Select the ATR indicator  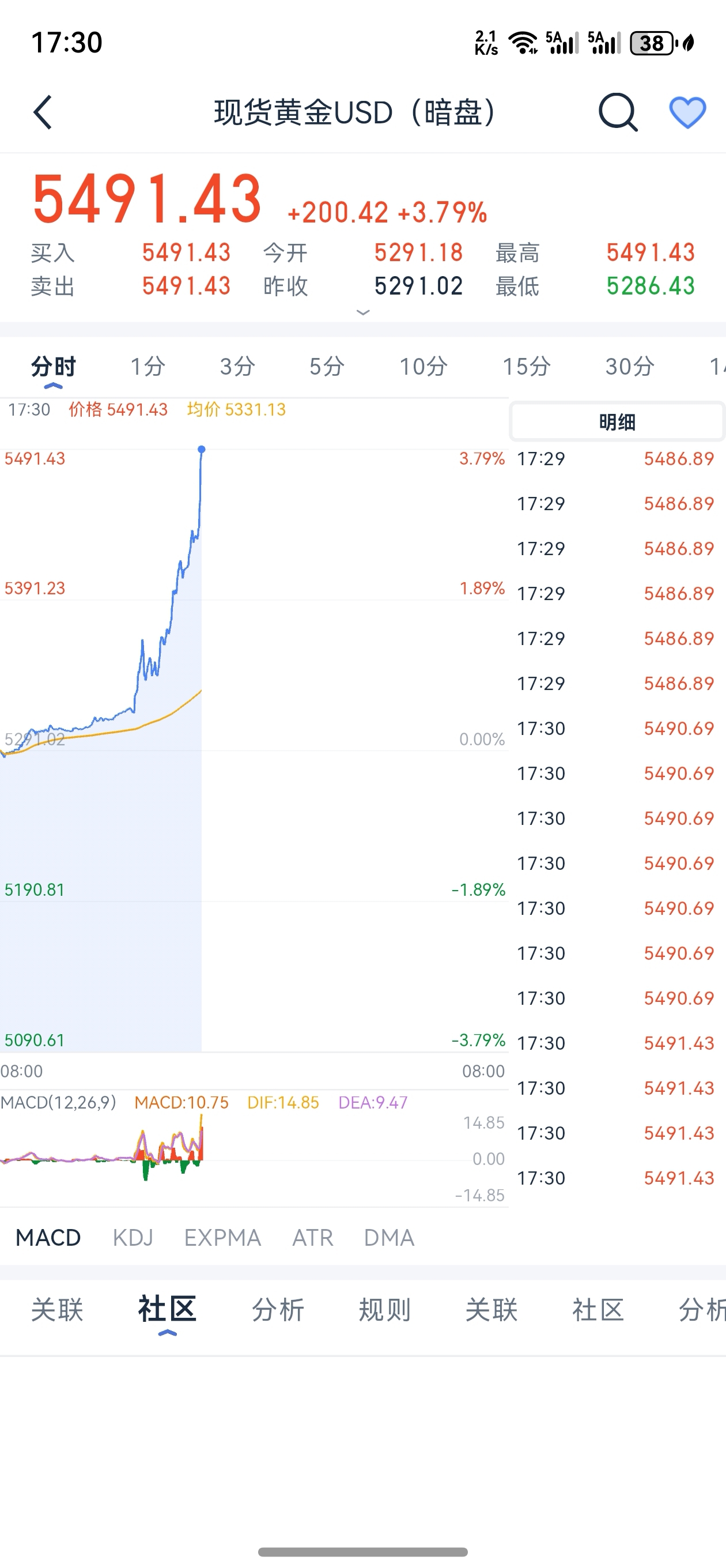(313, 1238)
